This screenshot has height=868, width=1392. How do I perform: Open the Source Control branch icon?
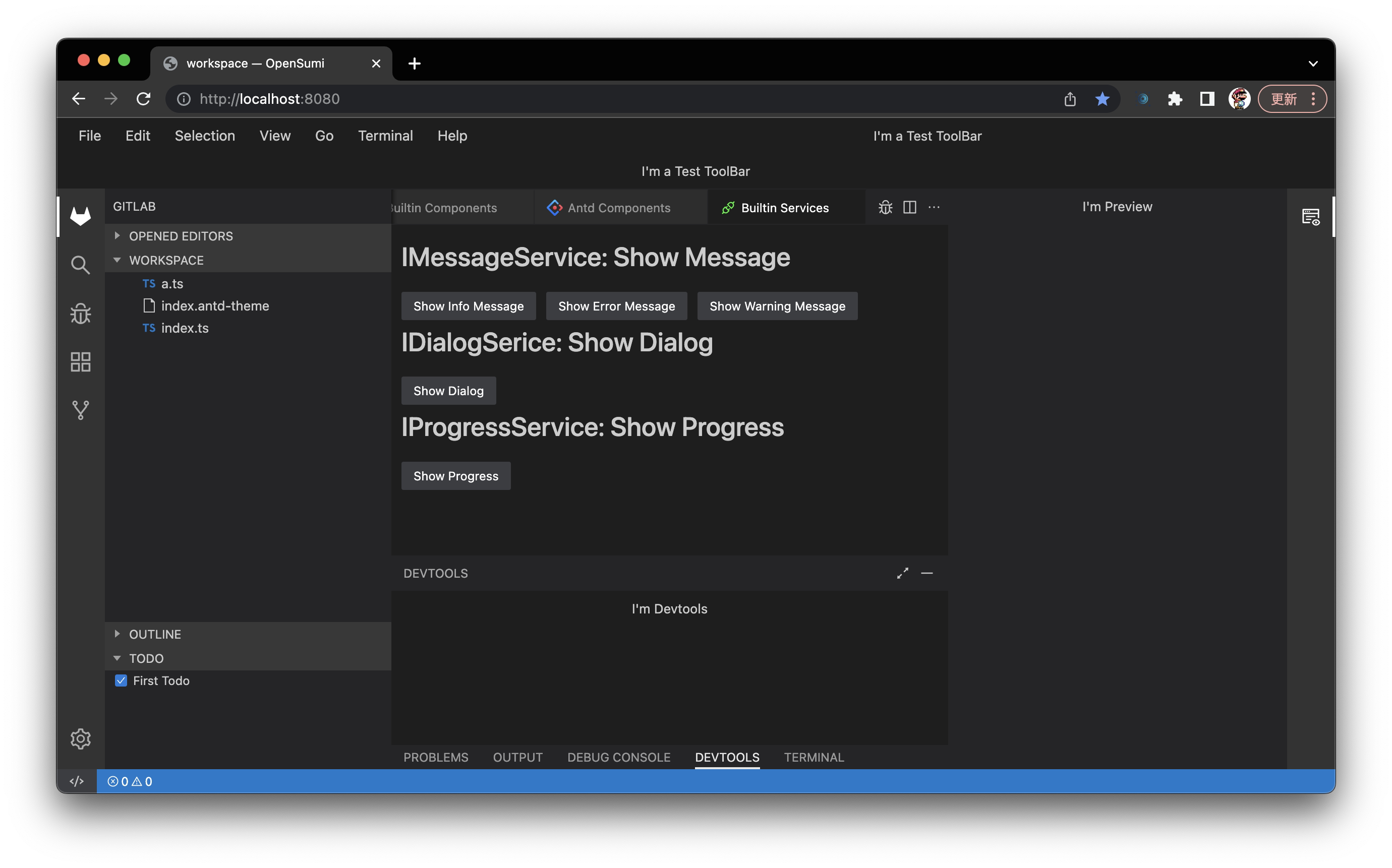80,410
